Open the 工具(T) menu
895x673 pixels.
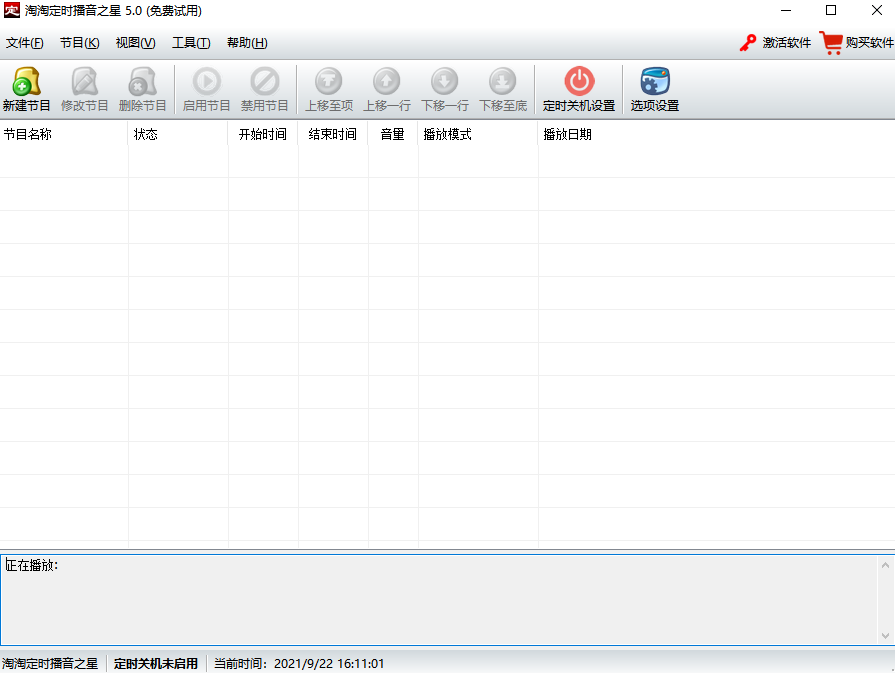coord(191,43)
